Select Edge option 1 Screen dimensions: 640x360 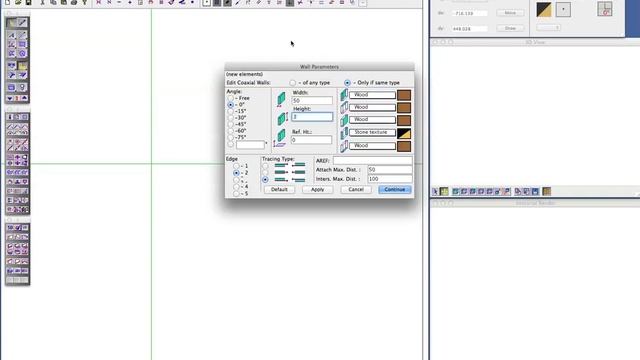tap(236, 166)
